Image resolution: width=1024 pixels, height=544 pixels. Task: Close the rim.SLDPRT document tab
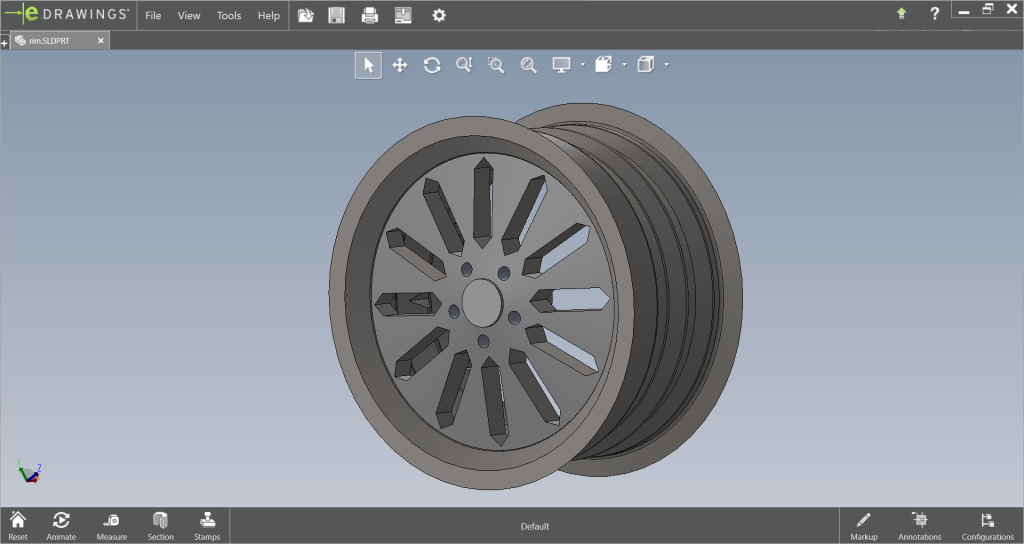[100, 41]
